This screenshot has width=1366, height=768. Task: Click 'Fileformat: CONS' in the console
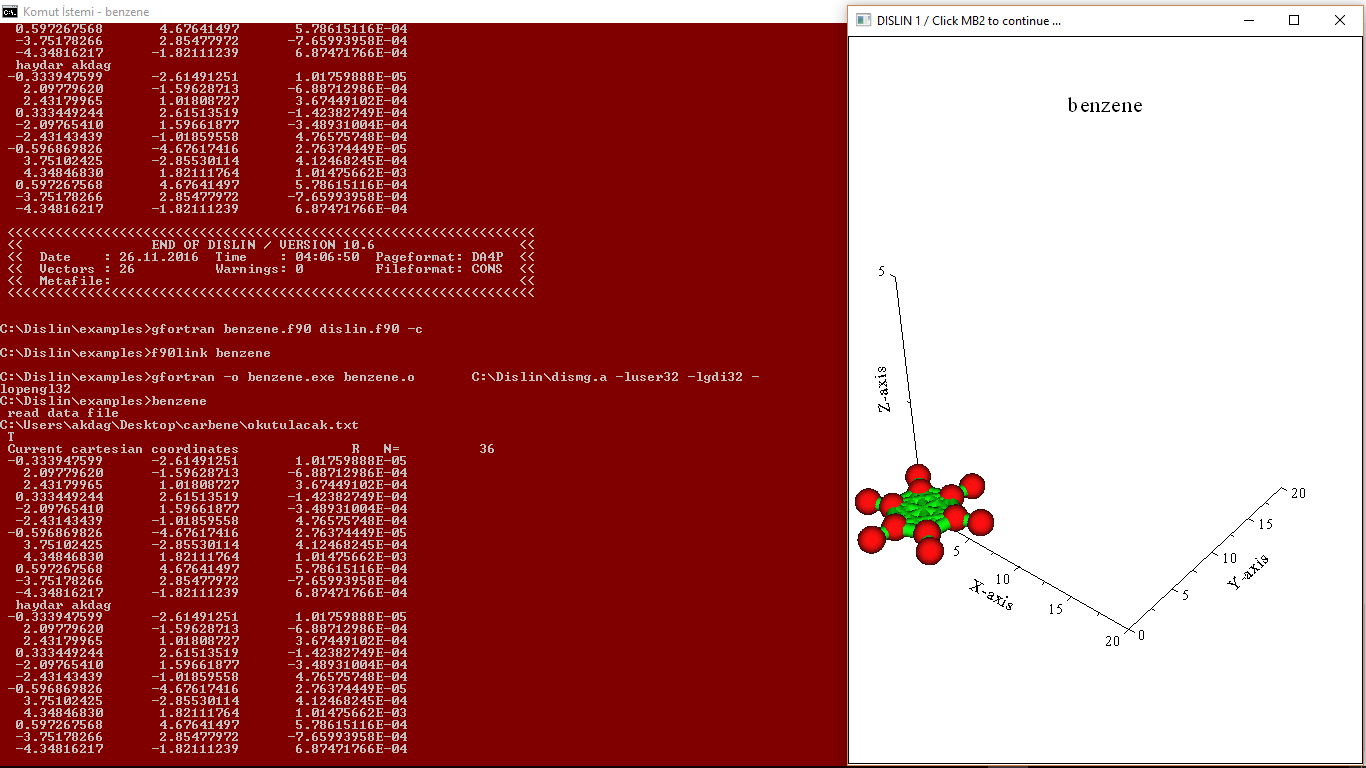[x=439, y=269]
